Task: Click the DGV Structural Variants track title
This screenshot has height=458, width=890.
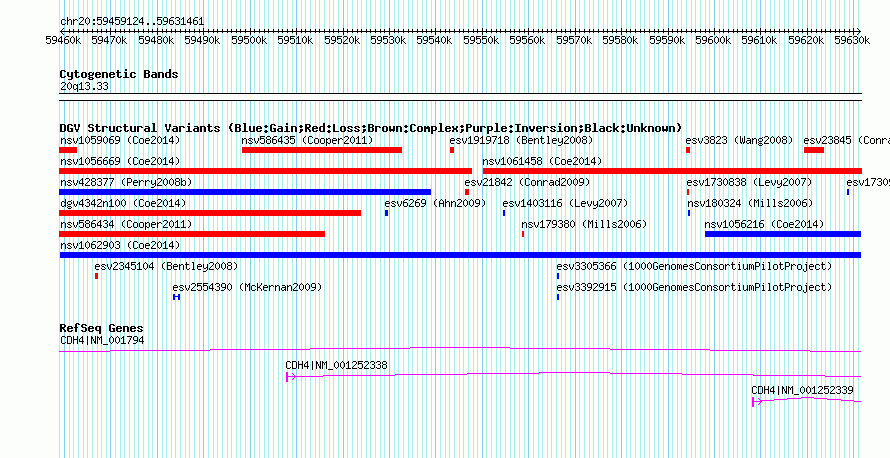Action: (371, 128)
